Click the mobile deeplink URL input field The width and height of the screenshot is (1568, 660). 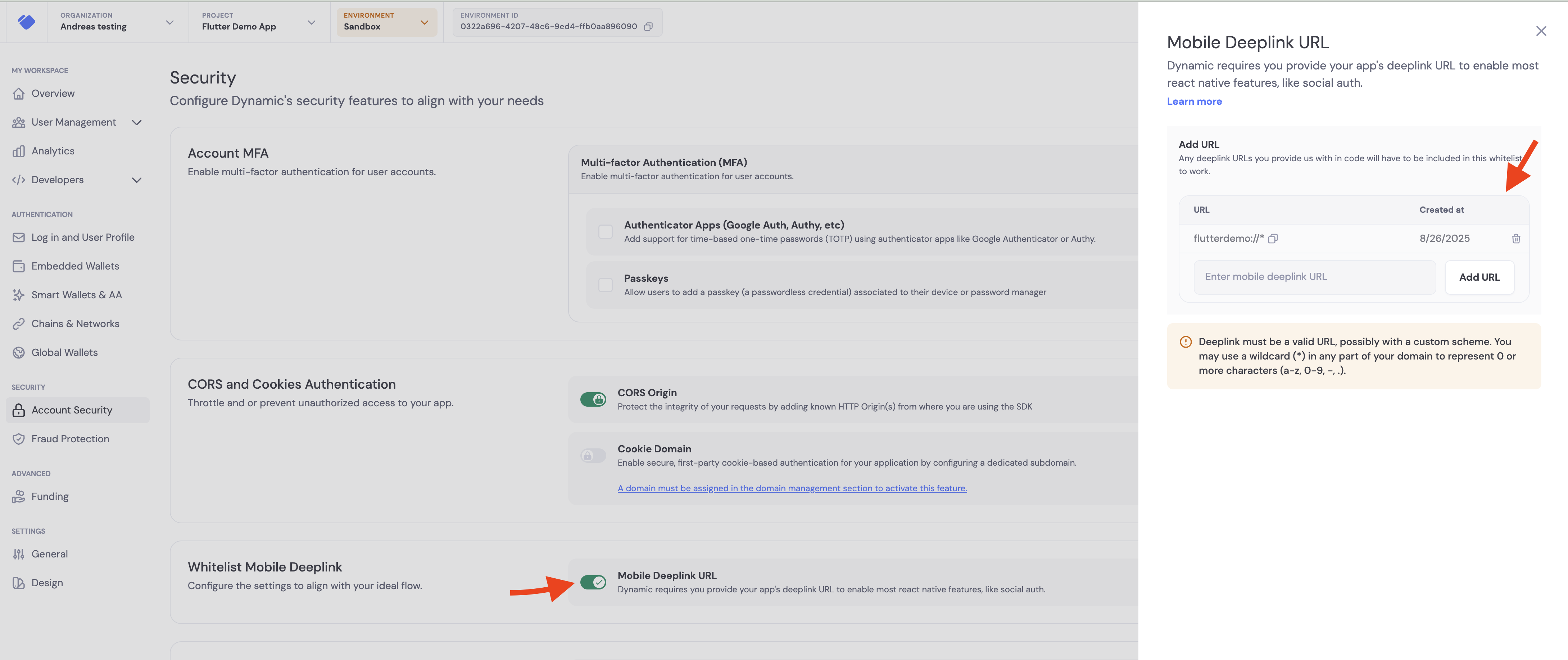tap(1314, 277)
